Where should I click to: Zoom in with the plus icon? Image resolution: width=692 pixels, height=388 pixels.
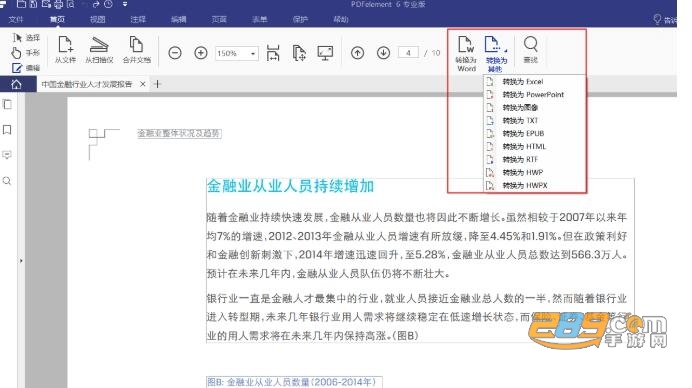(201, 53)
